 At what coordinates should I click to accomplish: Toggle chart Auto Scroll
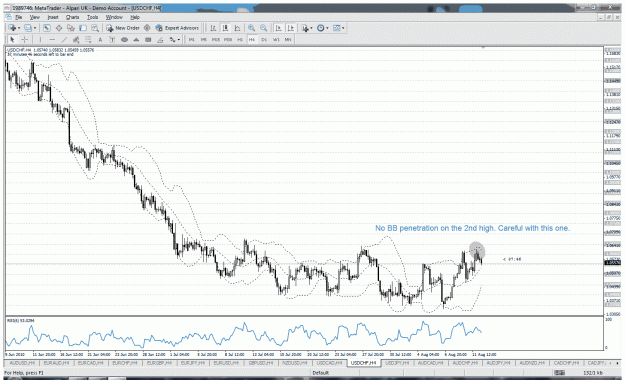pos(279,28)
